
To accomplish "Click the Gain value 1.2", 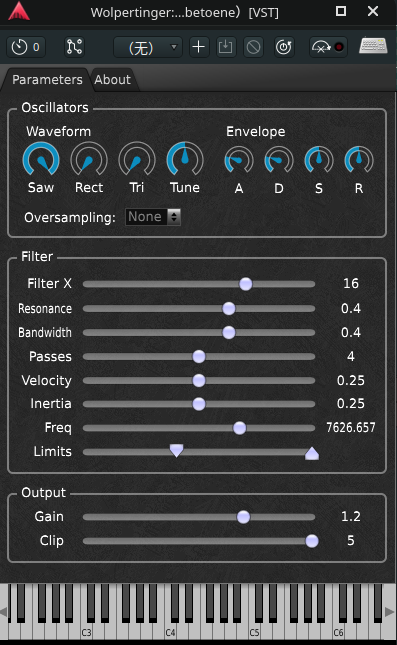I will pyautogui.click(x=351, y=517).
